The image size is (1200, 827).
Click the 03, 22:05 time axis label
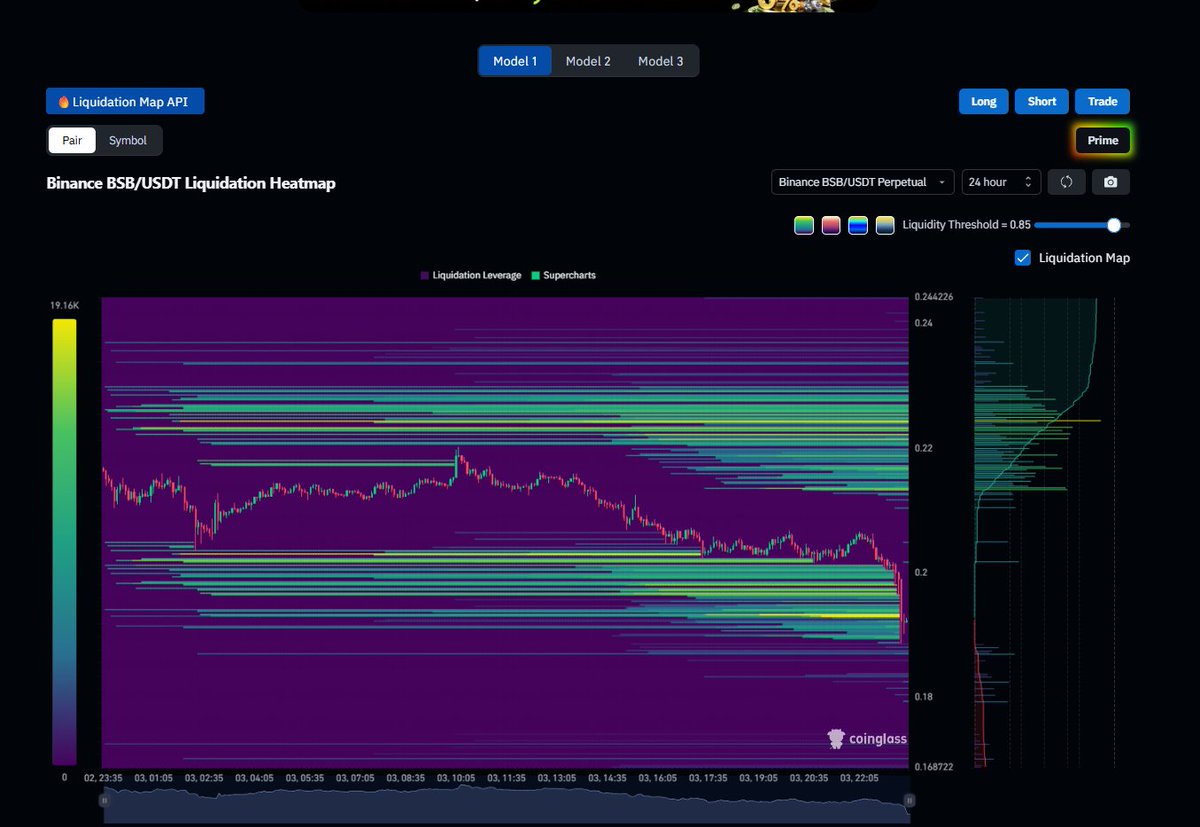[x=859, y=778]
